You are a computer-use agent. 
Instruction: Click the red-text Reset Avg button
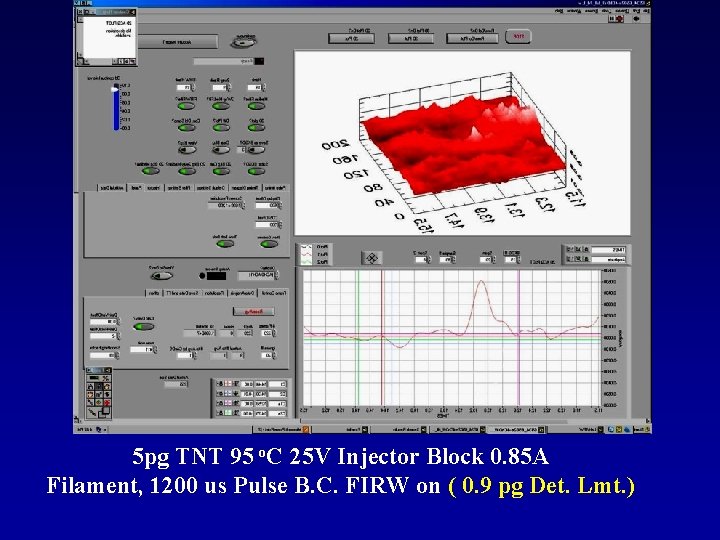(254, 311)
